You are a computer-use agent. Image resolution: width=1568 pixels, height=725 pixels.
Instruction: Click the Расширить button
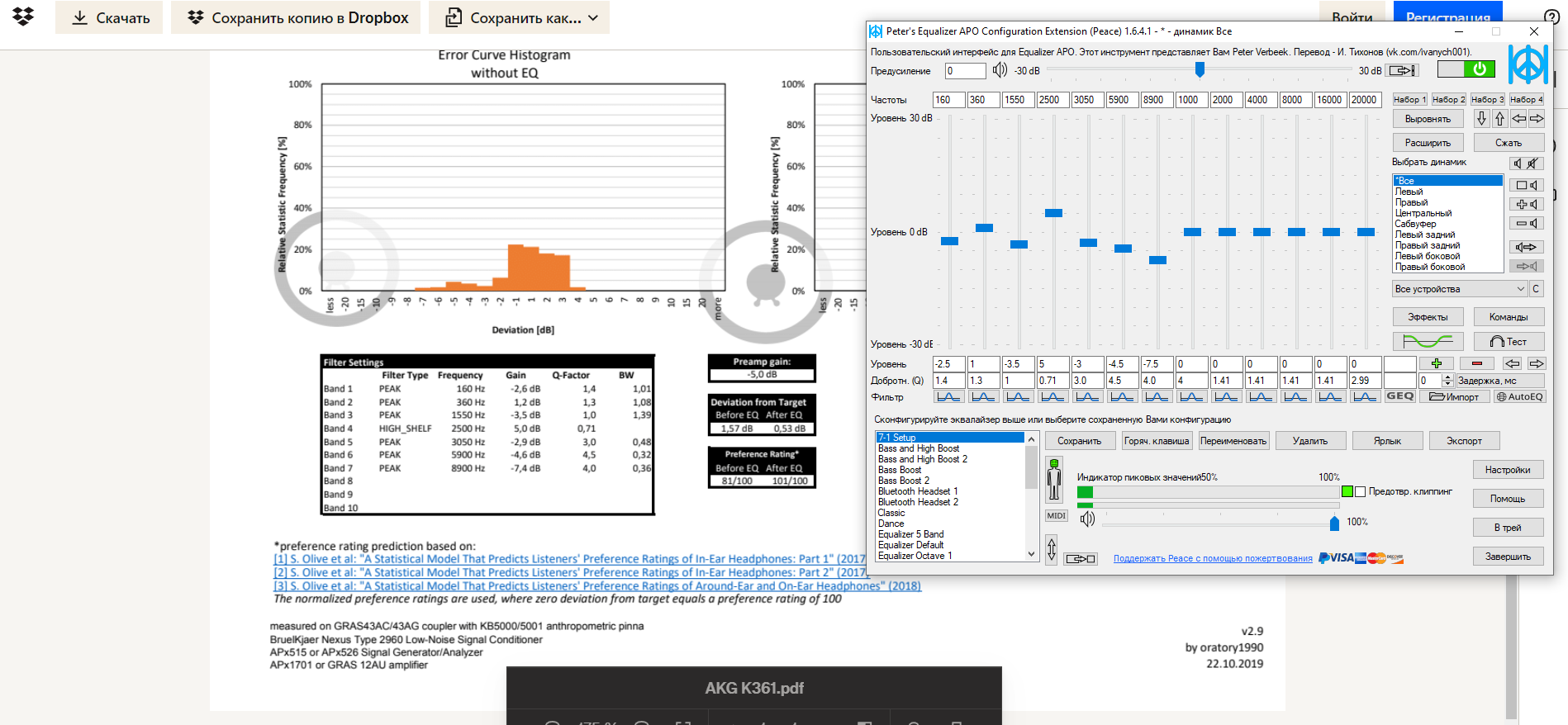[x=1428, y=143]
